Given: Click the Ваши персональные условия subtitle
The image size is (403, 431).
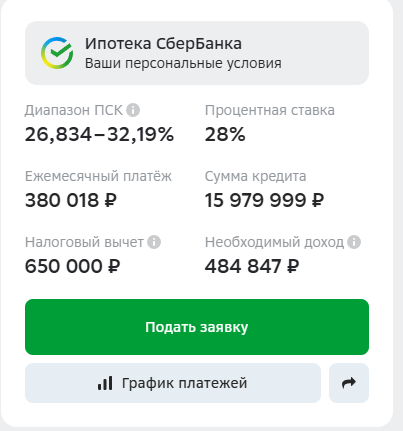Looking at the screenshot, I should pos(183,63).
